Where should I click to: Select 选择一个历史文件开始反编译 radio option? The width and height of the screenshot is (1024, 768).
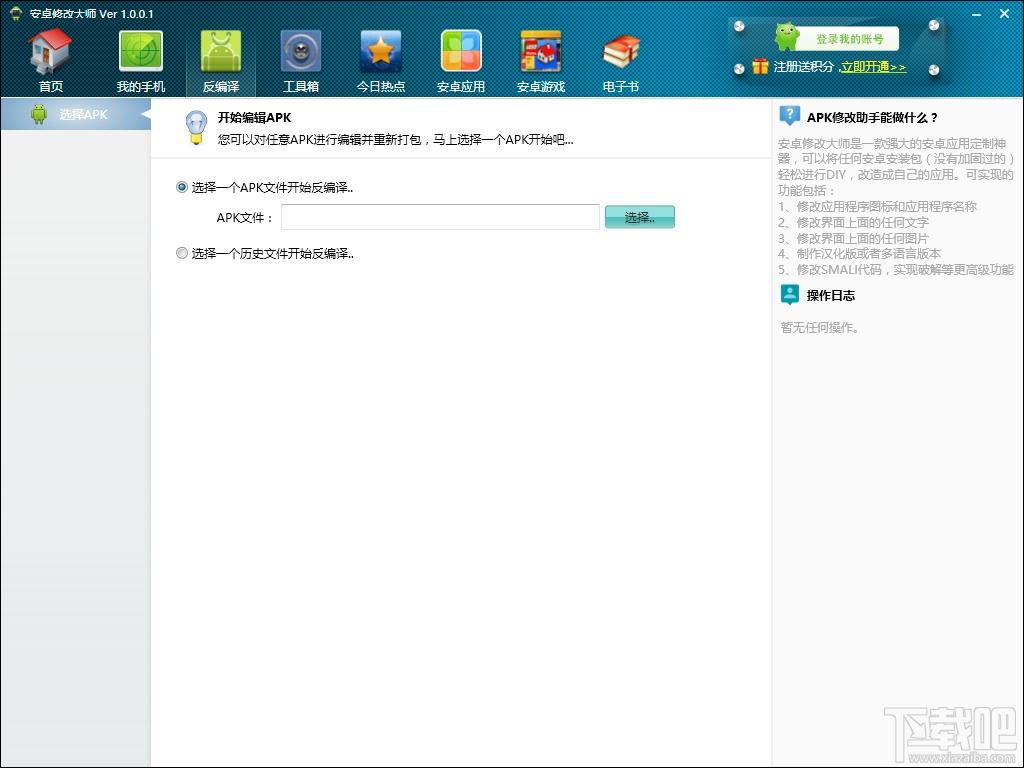click(182, 253)
